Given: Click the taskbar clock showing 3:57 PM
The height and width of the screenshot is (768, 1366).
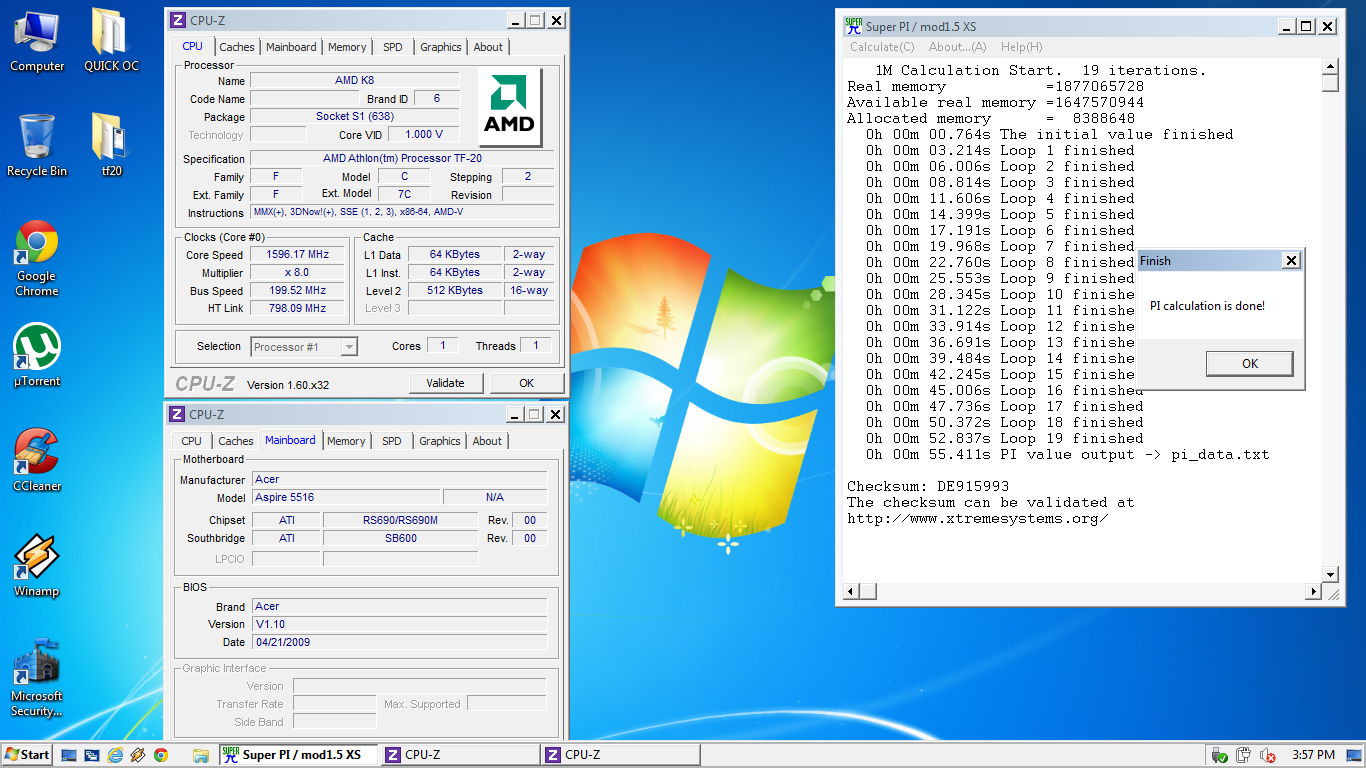Looking at the screenshot, I should pos(1313,755).
